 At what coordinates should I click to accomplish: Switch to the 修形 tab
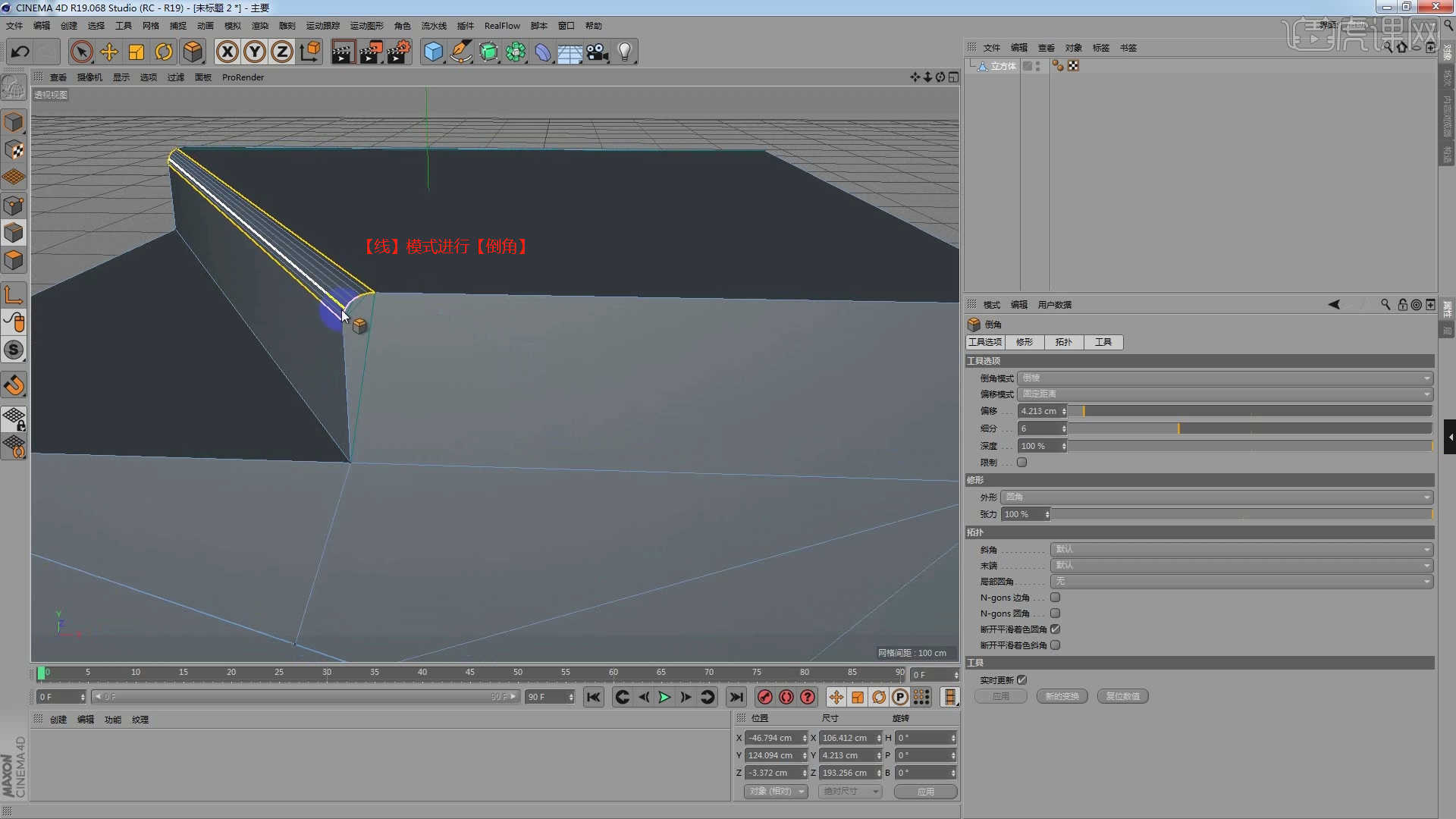coord(1025,342)
